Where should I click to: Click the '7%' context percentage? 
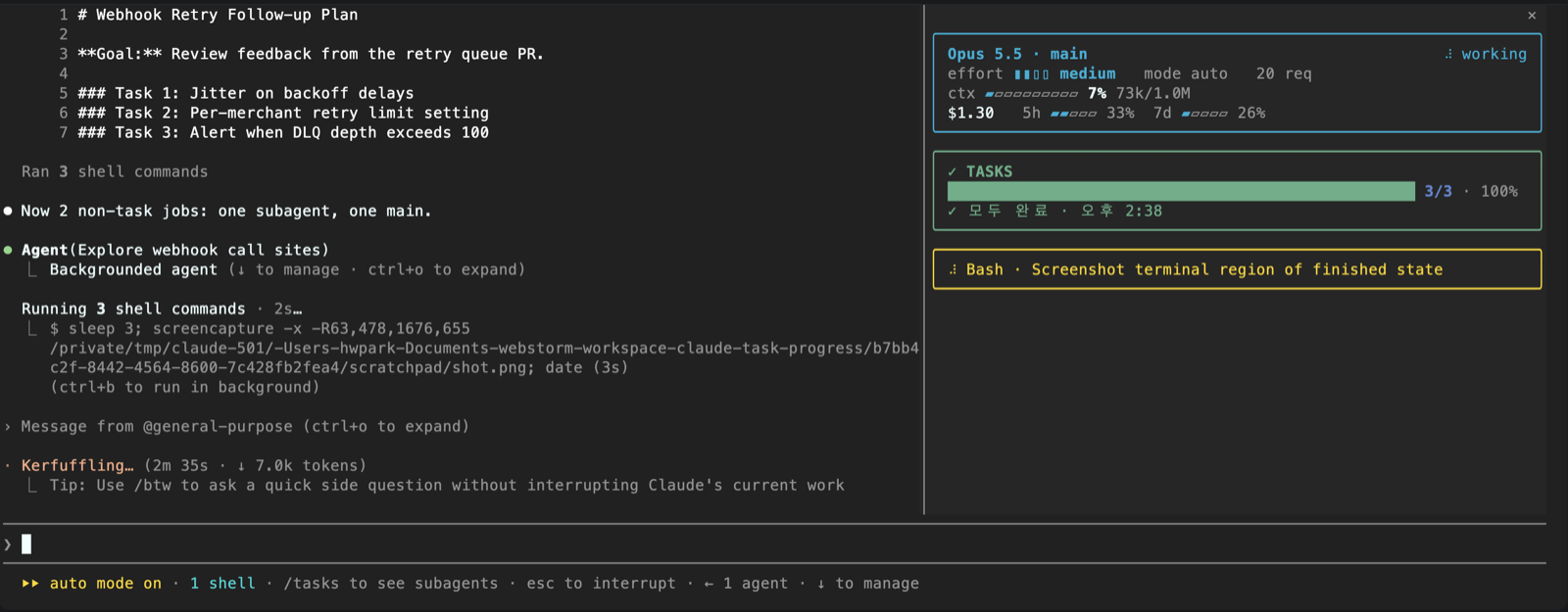(x=1097, y=93)
